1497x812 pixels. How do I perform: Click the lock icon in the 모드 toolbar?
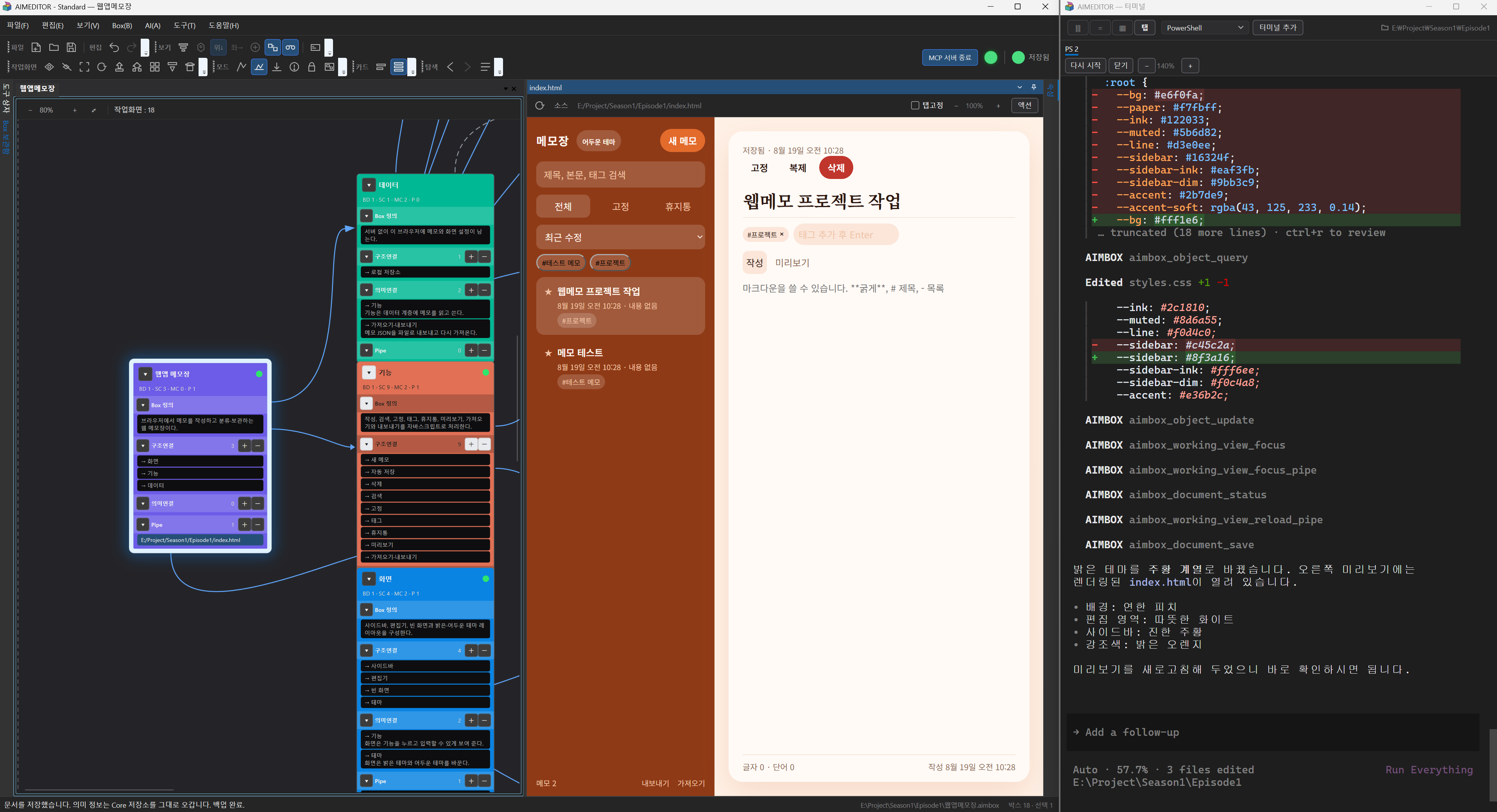(312, 67)
